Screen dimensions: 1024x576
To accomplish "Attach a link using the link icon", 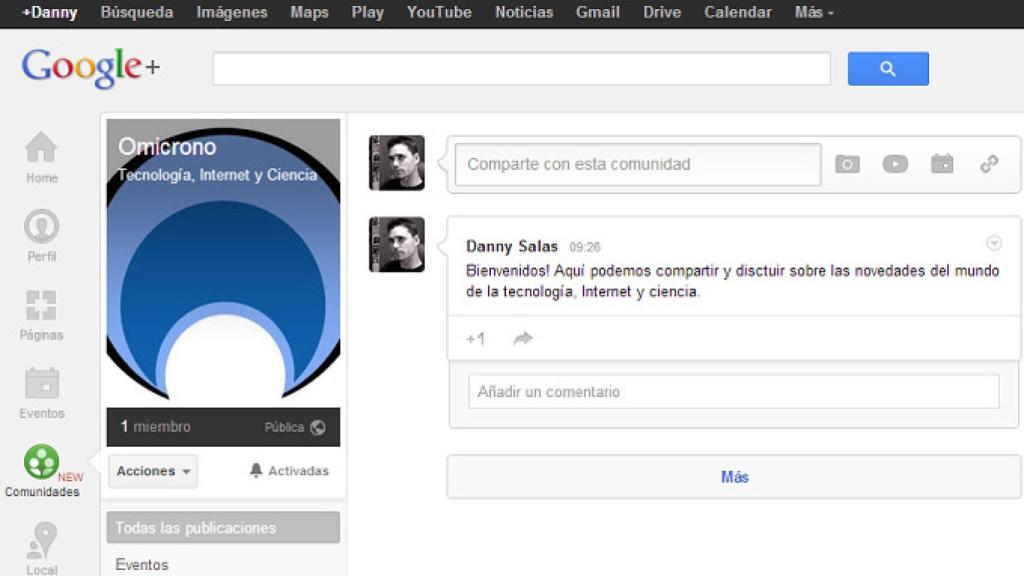I will [x=990, y=164].
